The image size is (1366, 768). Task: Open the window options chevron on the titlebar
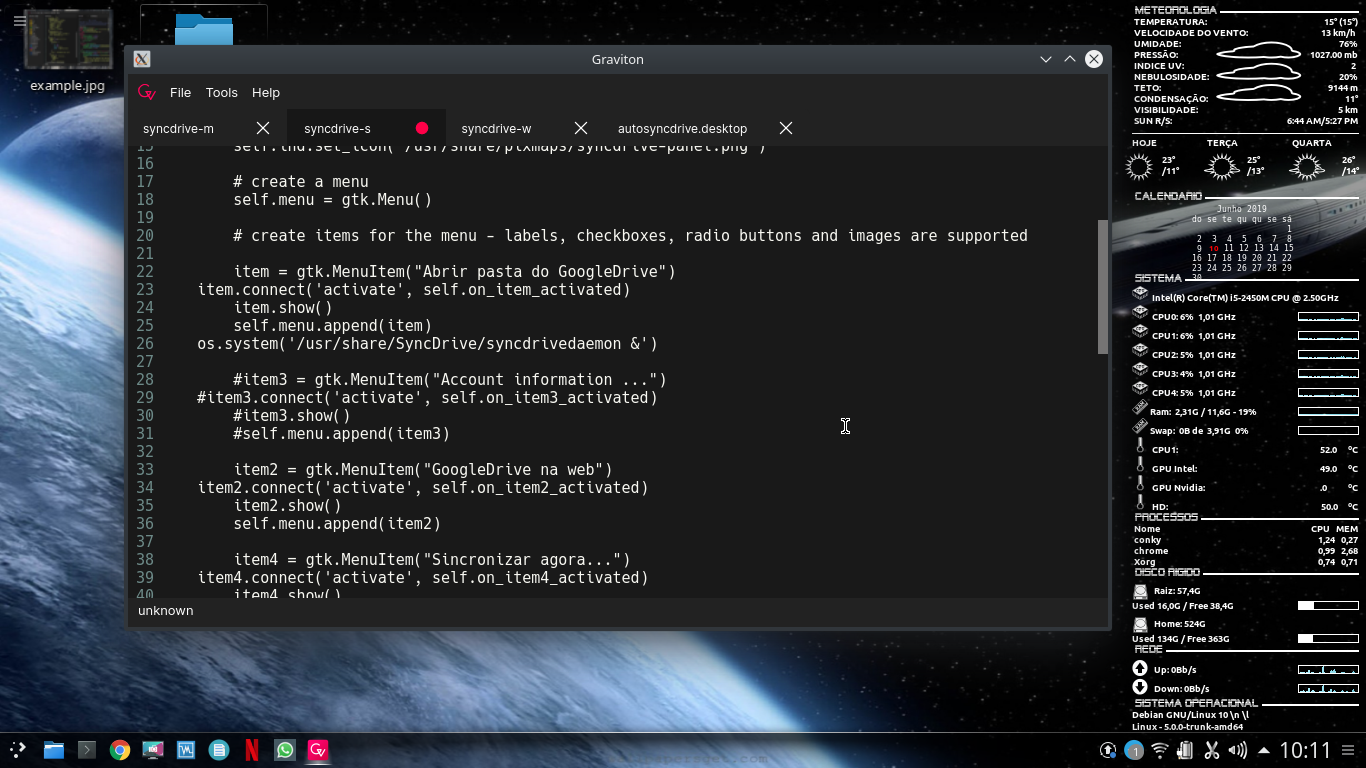tap(1045, 59)
